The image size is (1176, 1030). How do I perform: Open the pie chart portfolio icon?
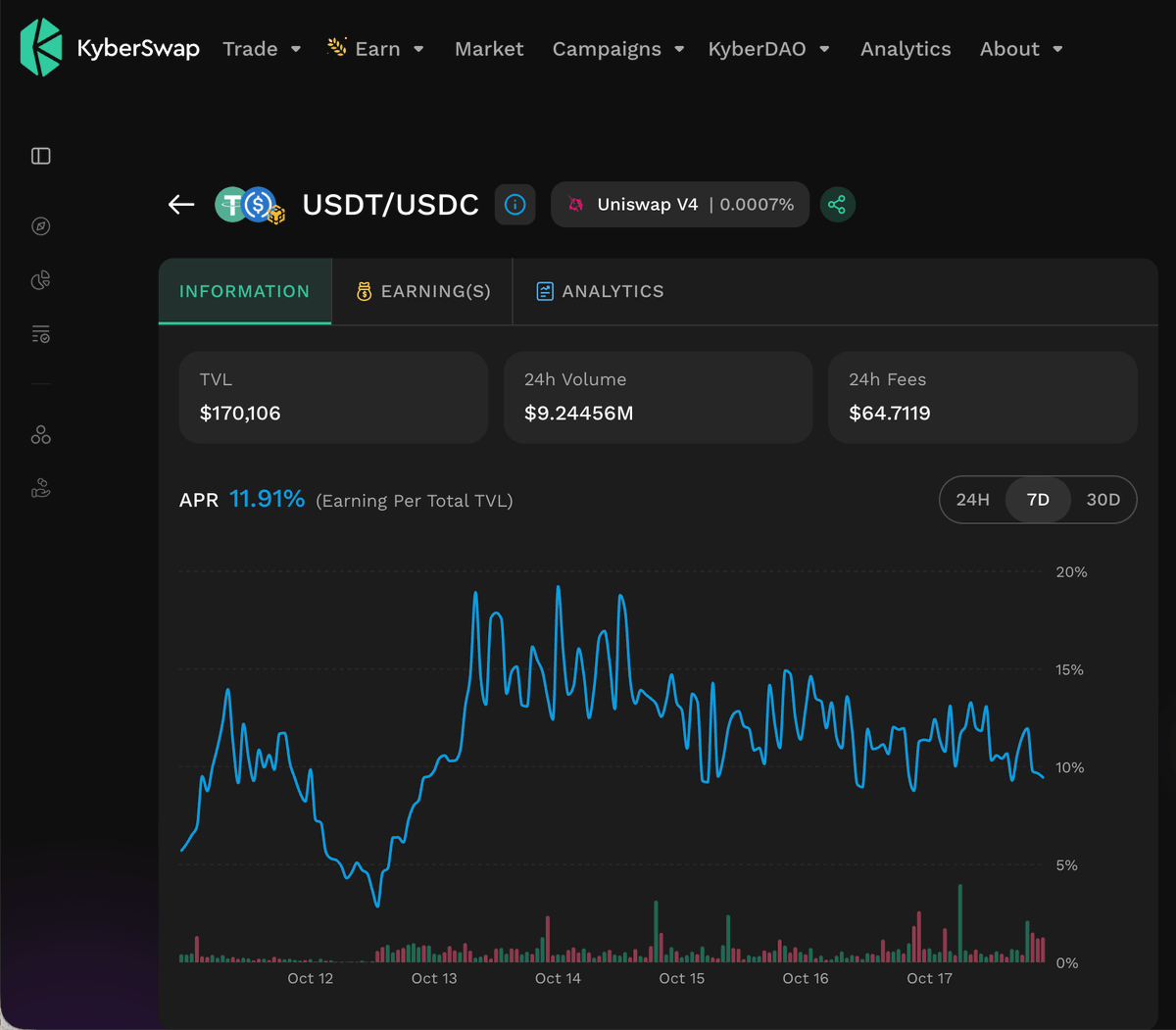[41, 280]
